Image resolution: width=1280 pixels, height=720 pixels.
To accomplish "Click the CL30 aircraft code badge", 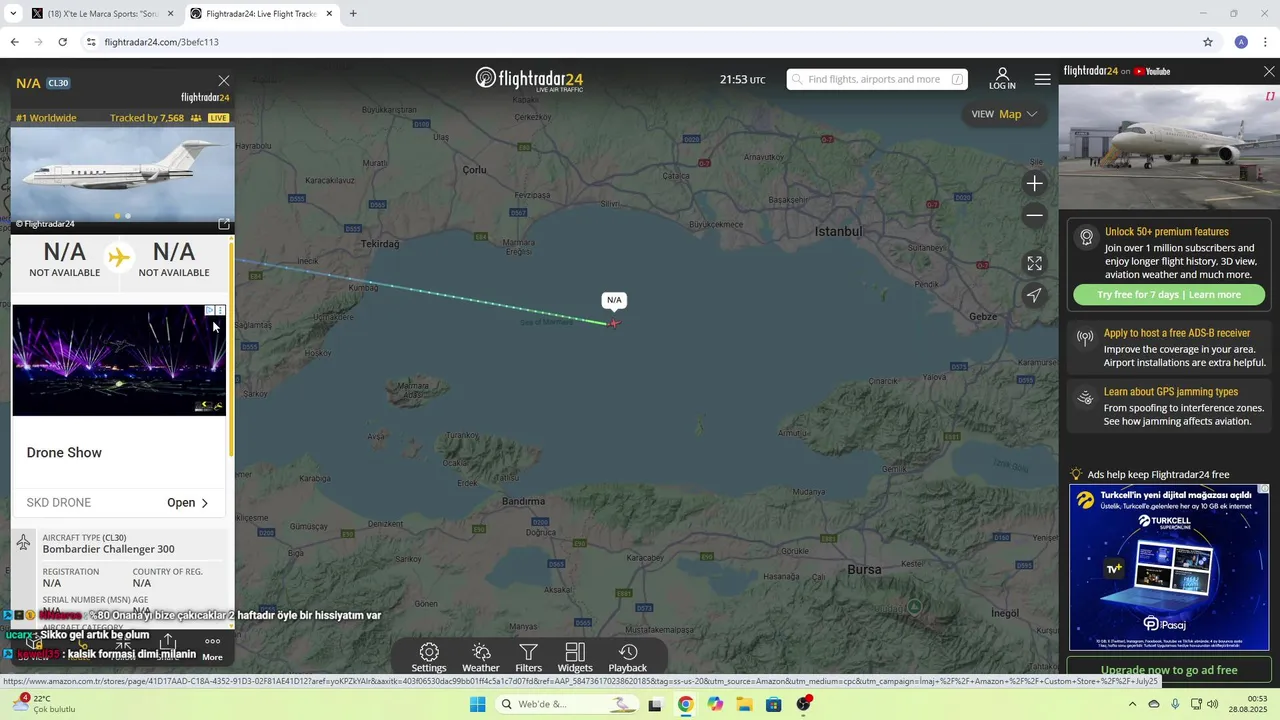I will [58, 83].
